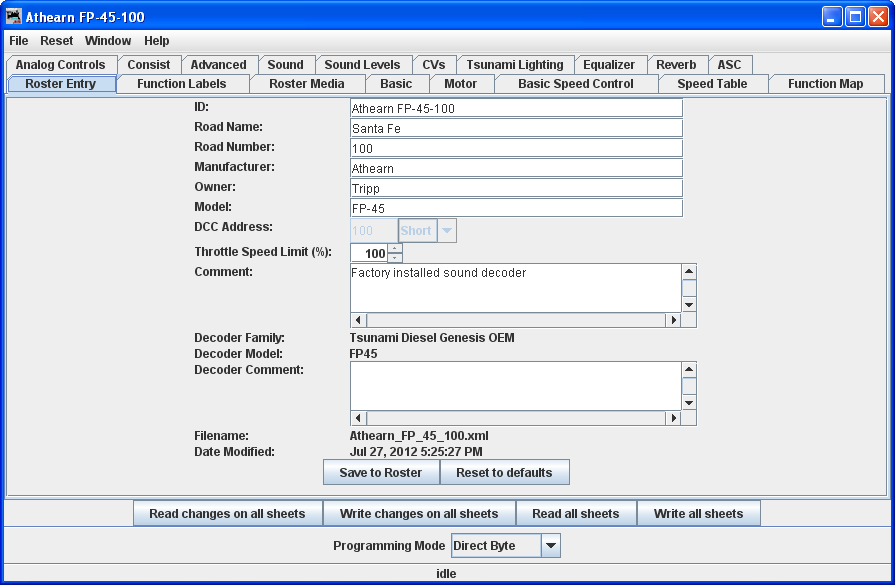Decrease Throttle Speed Limit with down arrow

point(395,258)
